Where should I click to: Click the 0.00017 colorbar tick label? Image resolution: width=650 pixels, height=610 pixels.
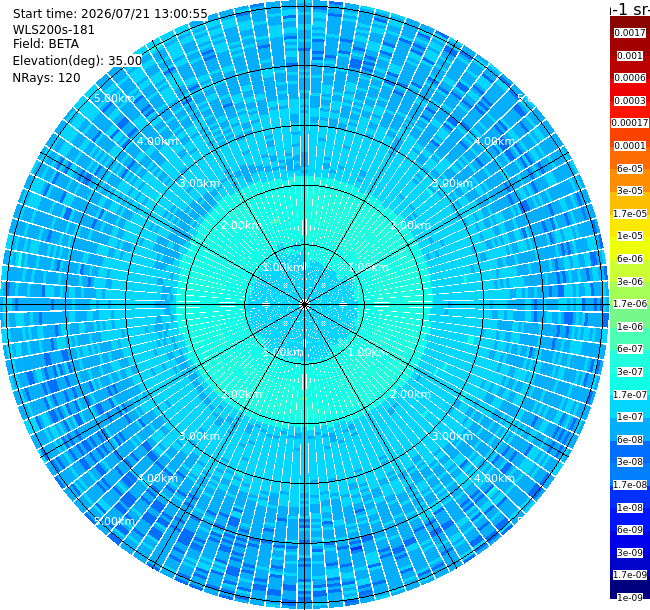(630, 123)
